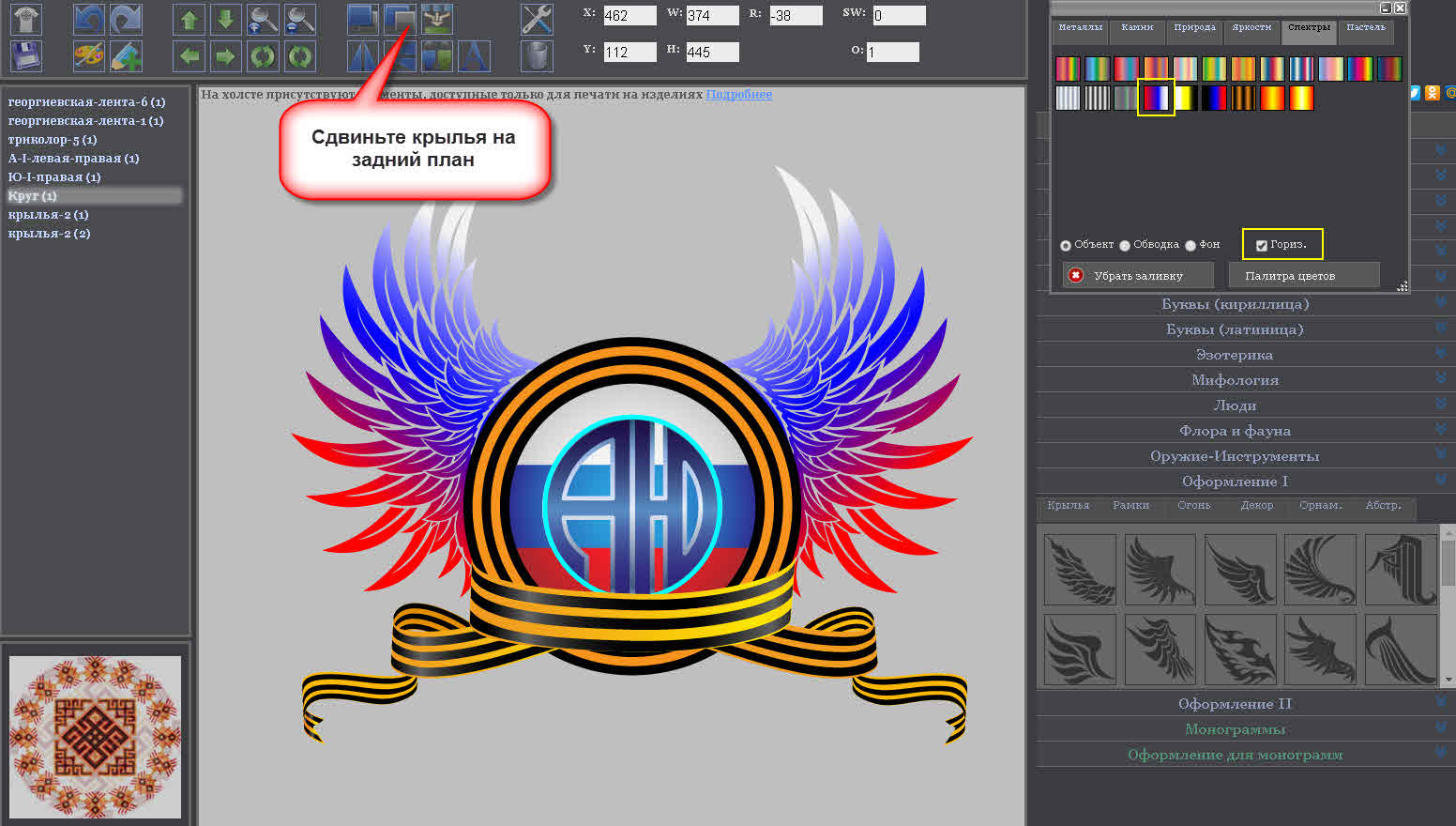
Task: Move object up with green arrow
Action: pyautogui.click(x=190, y=19)
